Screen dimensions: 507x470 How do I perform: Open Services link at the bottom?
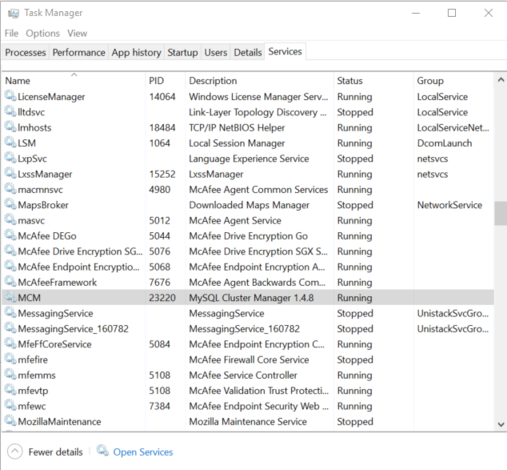143,452
